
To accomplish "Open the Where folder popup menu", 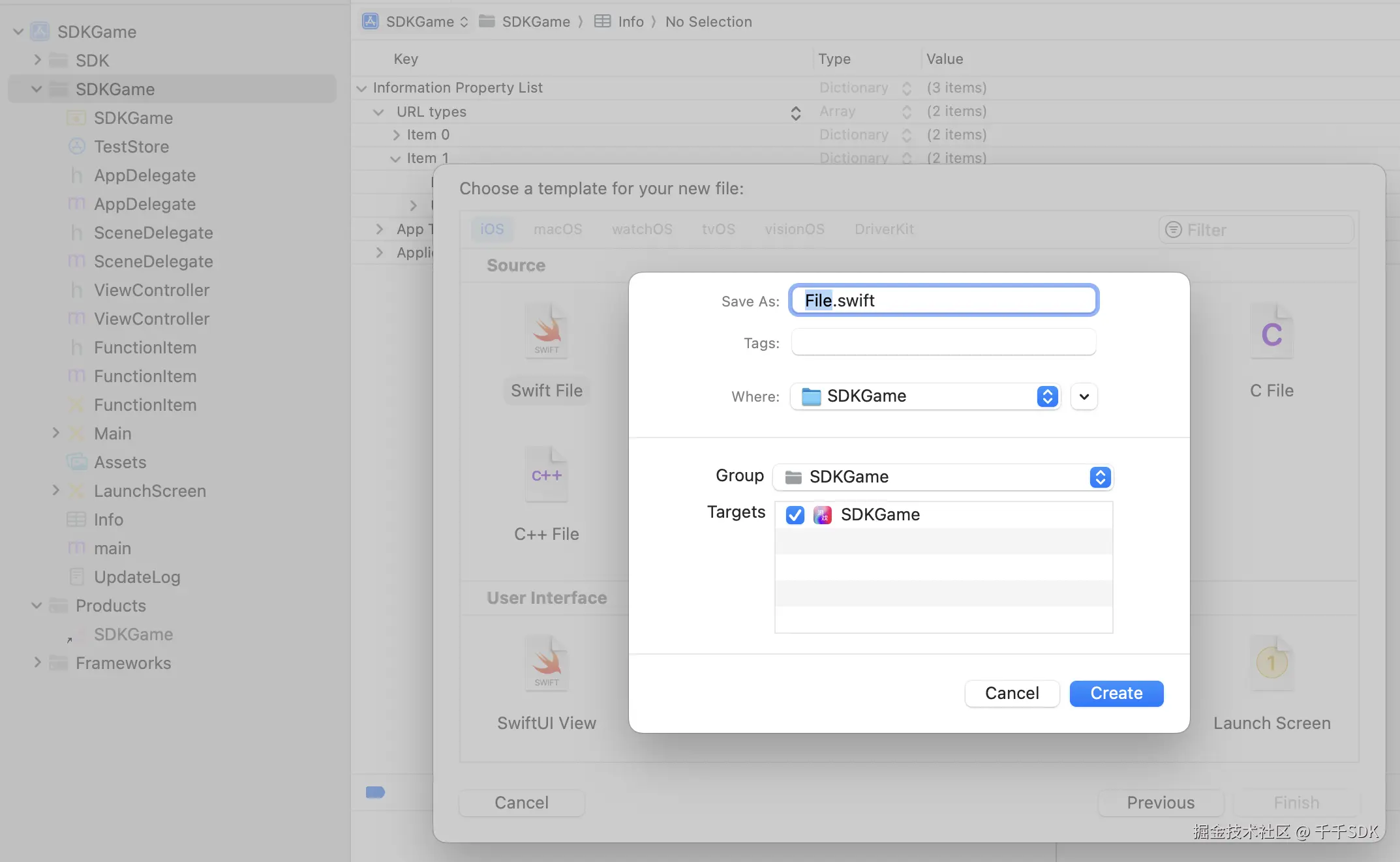I will [x=926, y=396].
